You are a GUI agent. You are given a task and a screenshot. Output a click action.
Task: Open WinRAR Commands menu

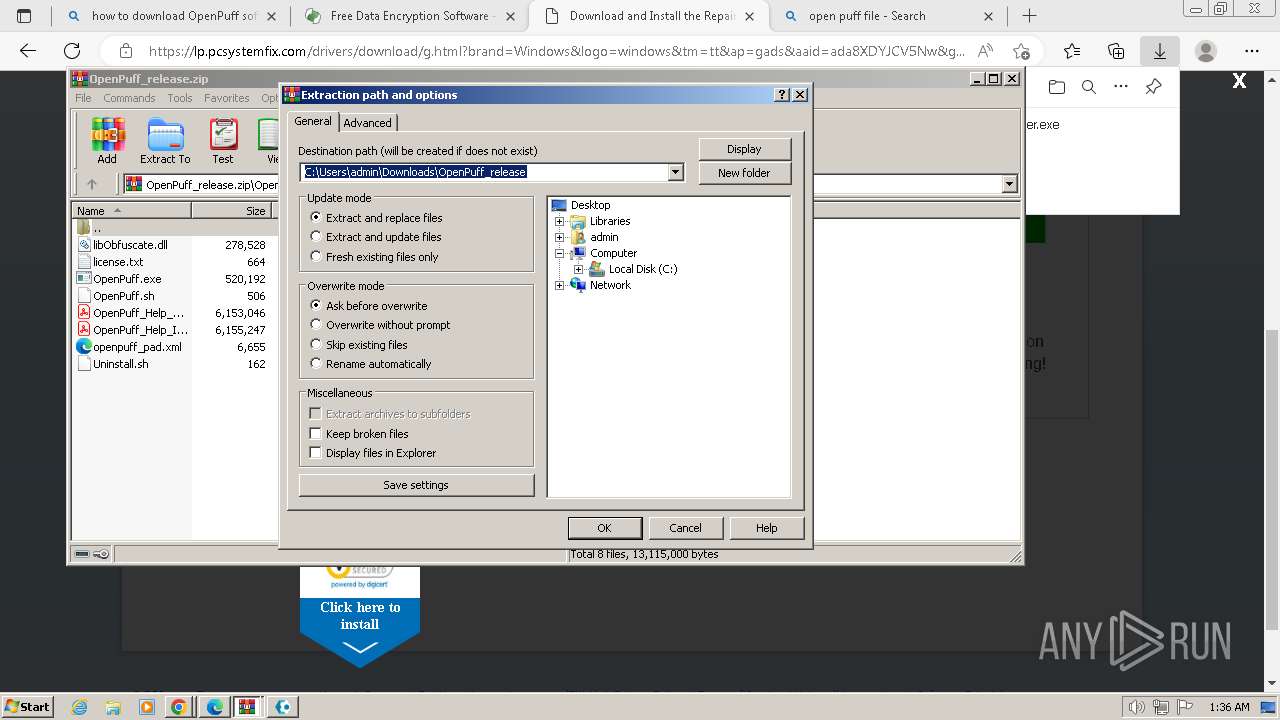click(129, 98)
